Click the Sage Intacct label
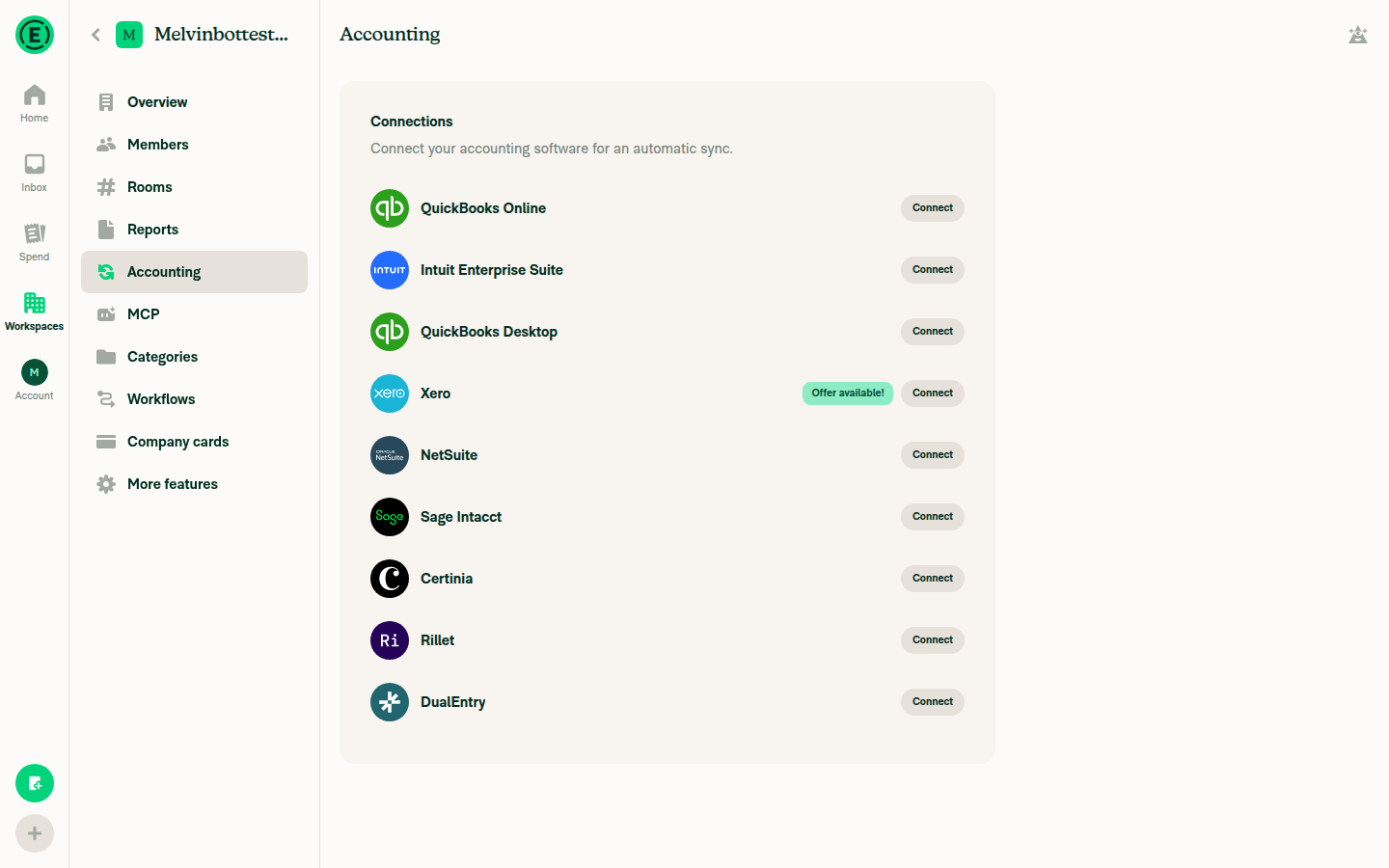The width and height of the screenshot is (1389, 868). click(x=461, y=517)
